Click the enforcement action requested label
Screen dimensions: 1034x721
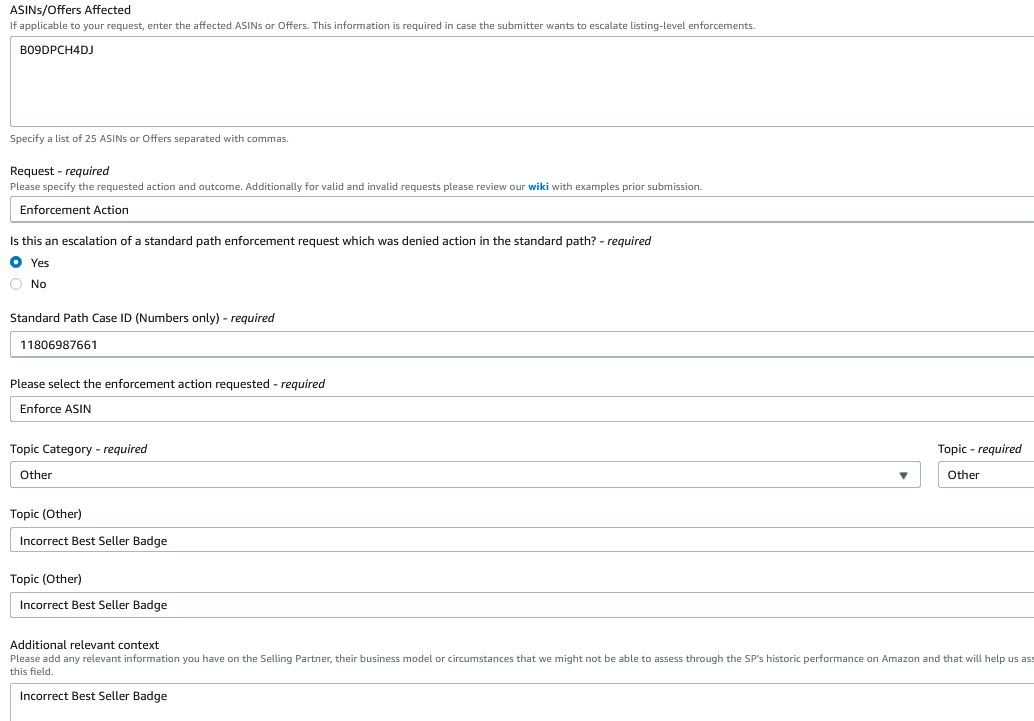[x=166, y=384]
